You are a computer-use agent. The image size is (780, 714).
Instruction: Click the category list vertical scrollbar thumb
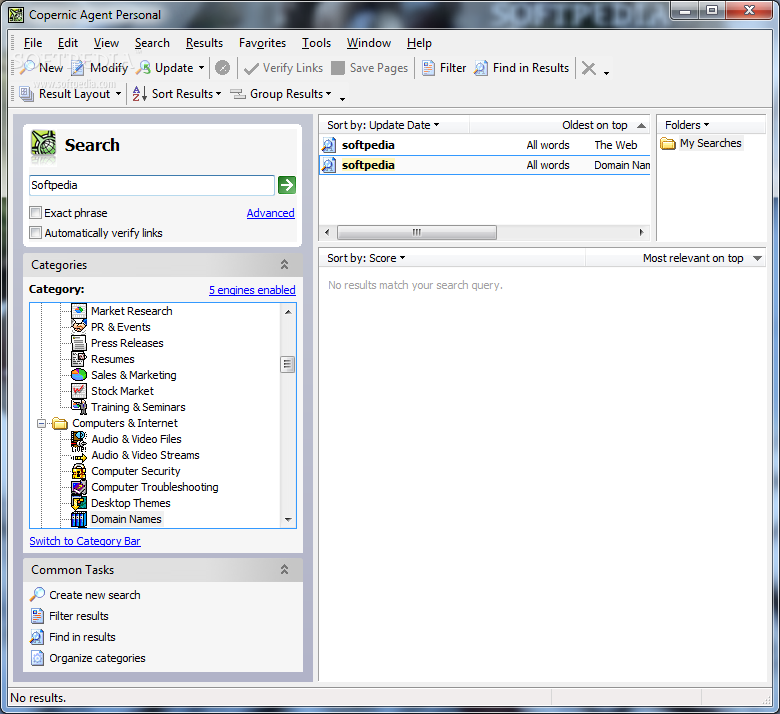coord(288,364)
